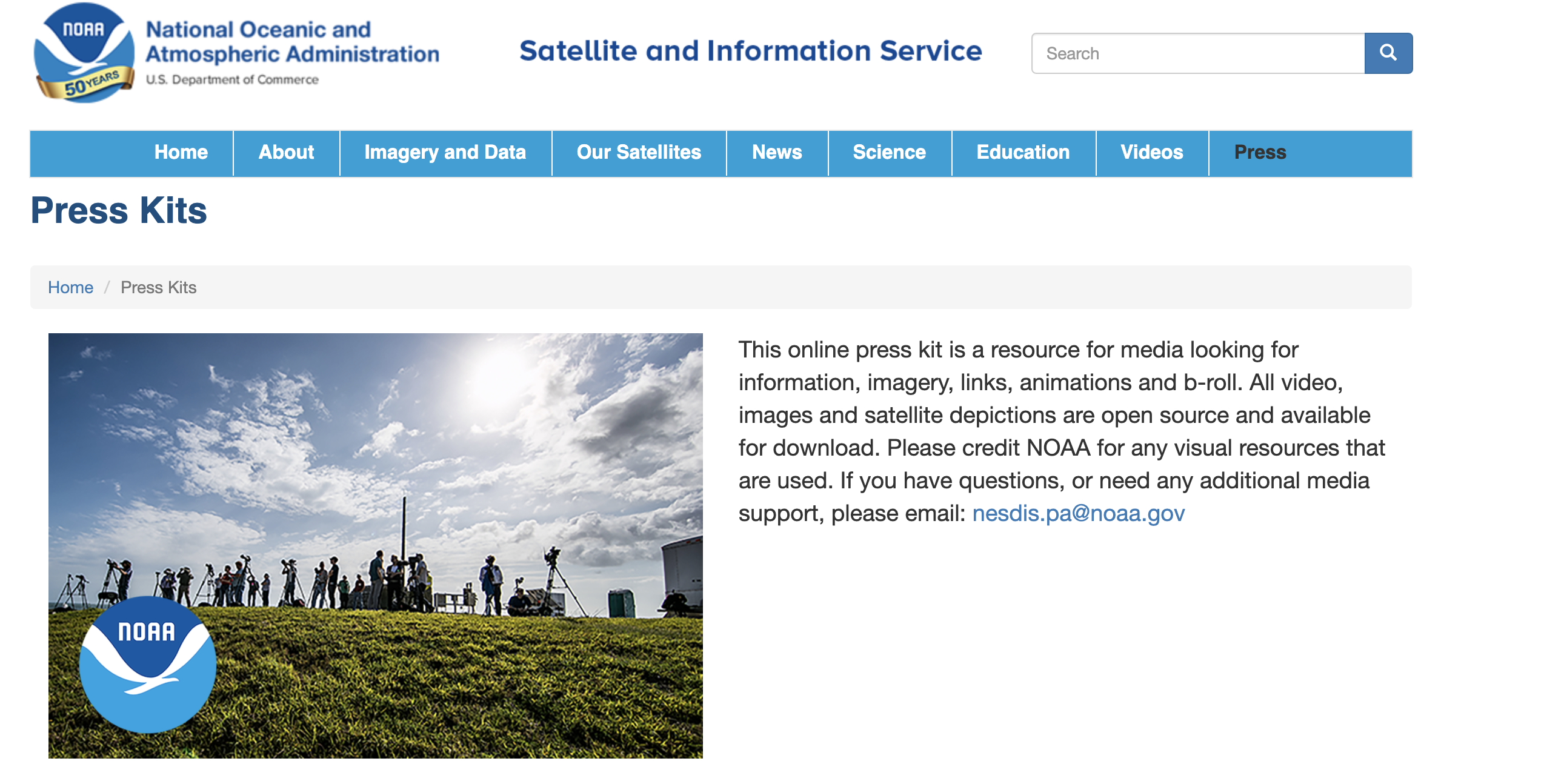Click the press photographers field image

pos(376,546)
